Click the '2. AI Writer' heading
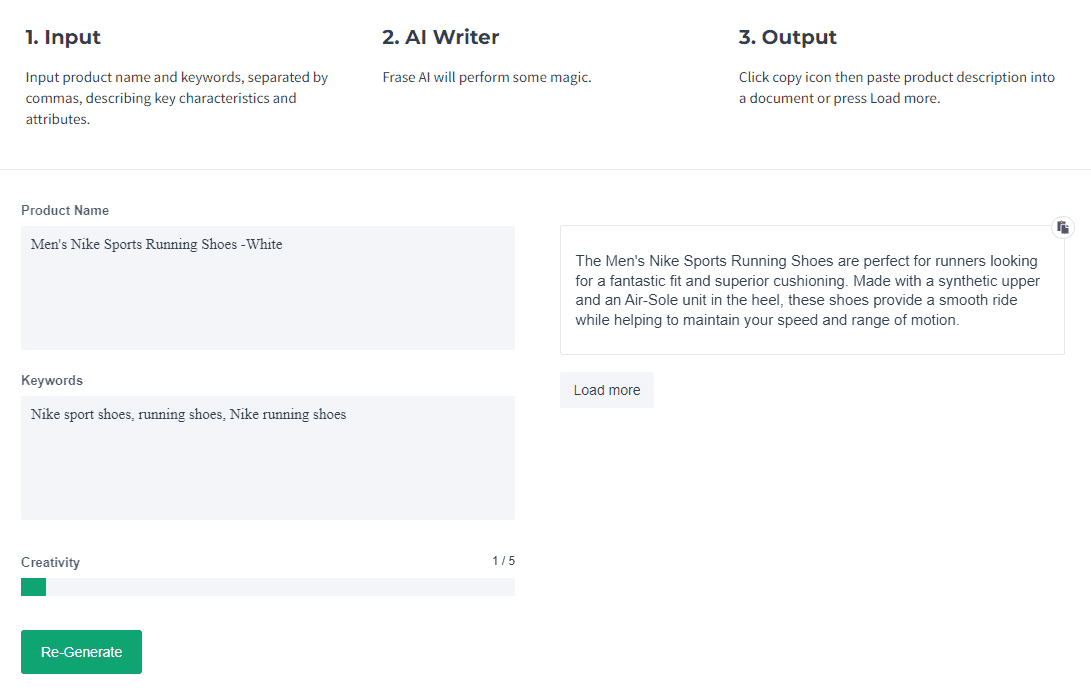The width and height of the screenshot is (1091, 688). (x=440, y=38)
